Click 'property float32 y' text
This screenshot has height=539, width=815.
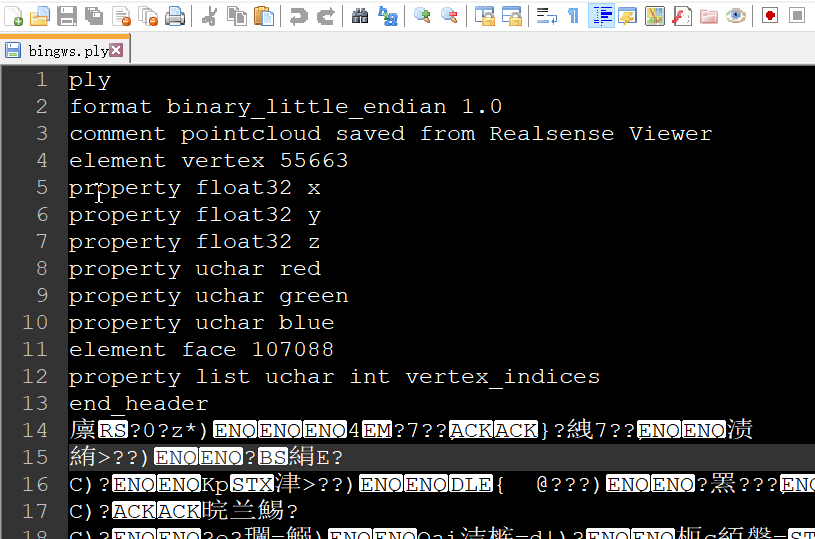tap(195, 215)
